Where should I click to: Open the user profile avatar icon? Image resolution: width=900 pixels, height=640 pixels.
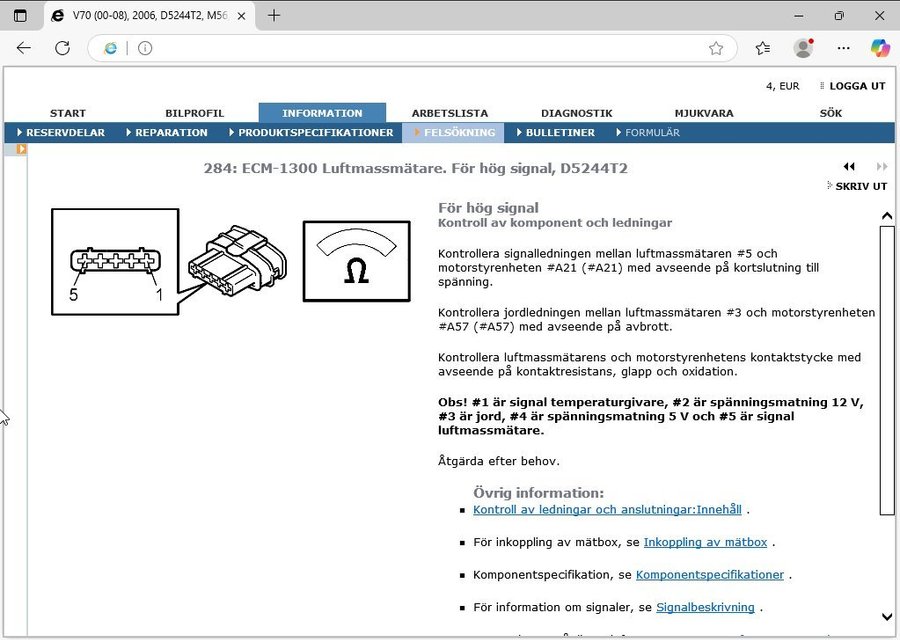click(802, 48)
